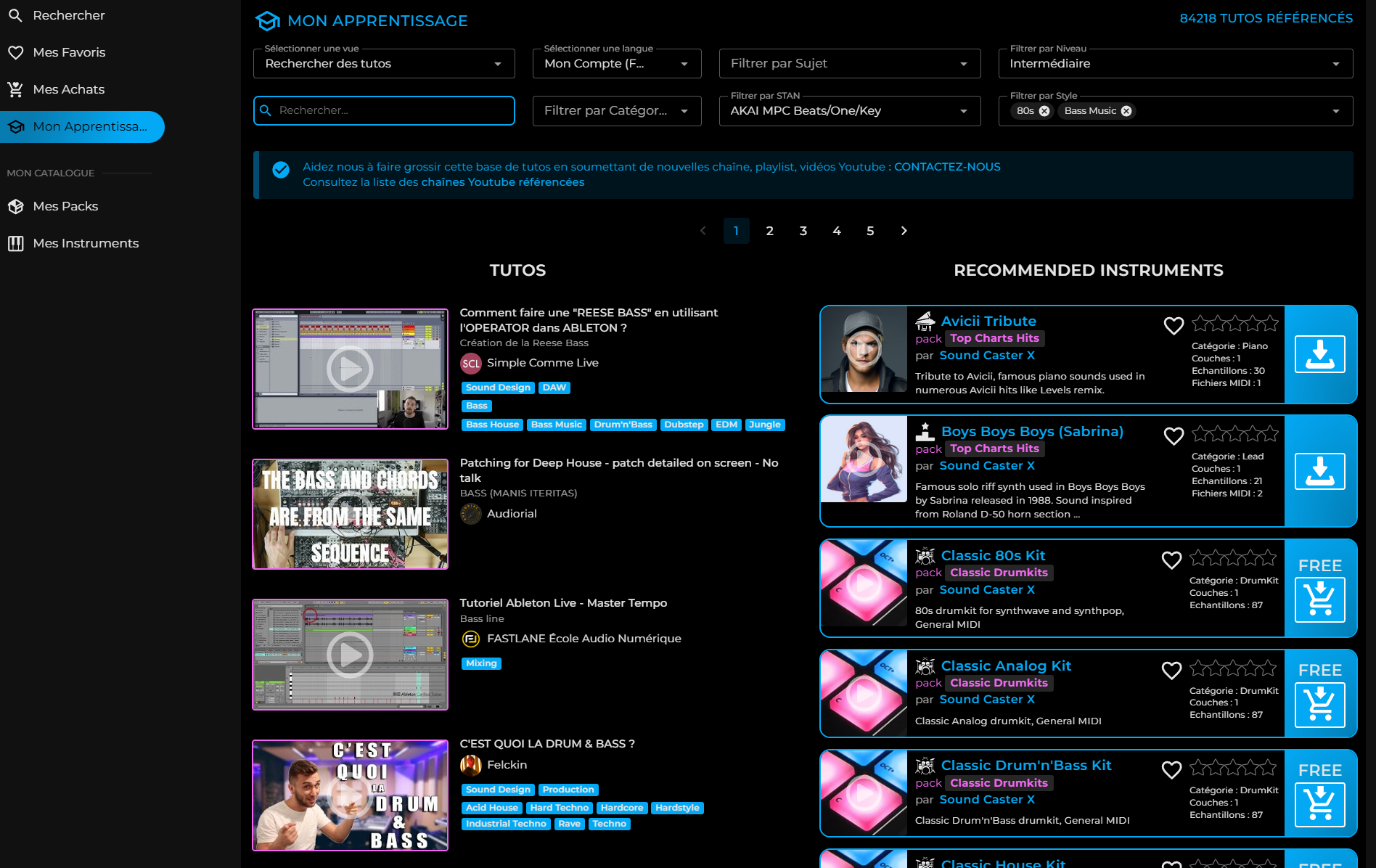Go to pagination page 5
Viewport: 1376px width, 868px height.
coord(870,231)
